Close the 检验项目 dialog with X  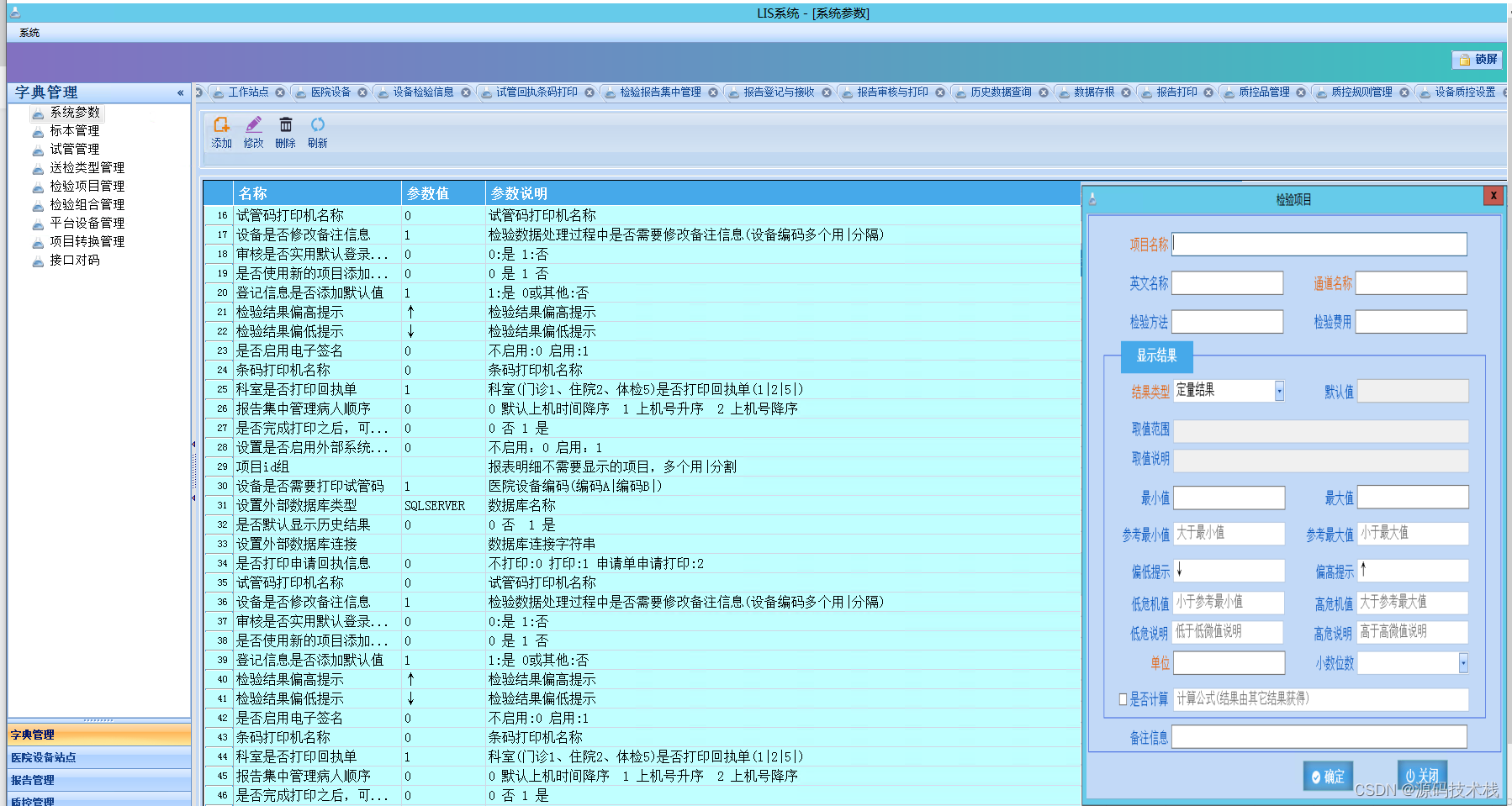tap(1493, 196)
